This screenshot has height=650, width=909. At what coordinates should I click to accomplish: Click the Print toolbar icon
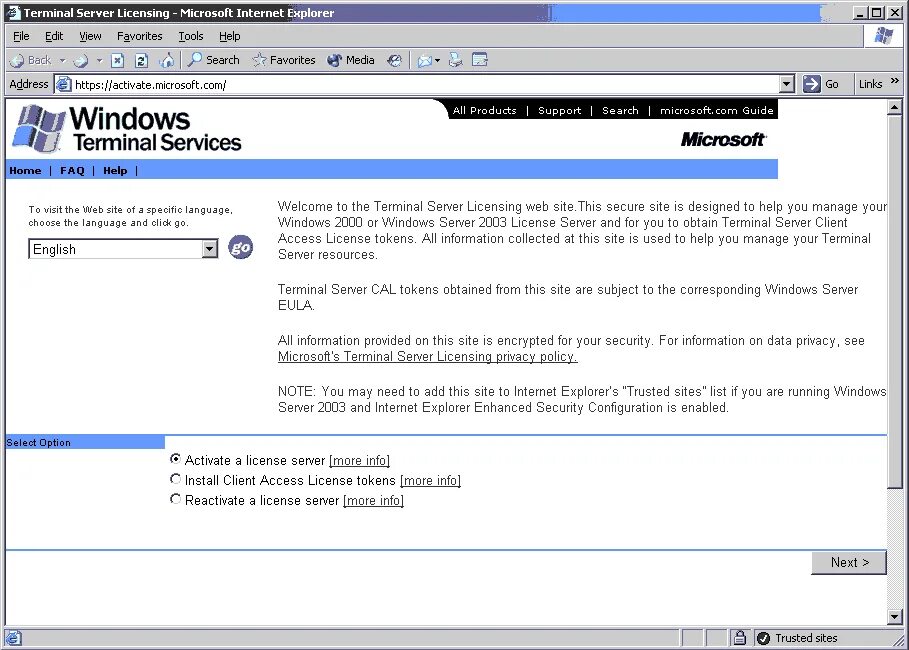456,60
